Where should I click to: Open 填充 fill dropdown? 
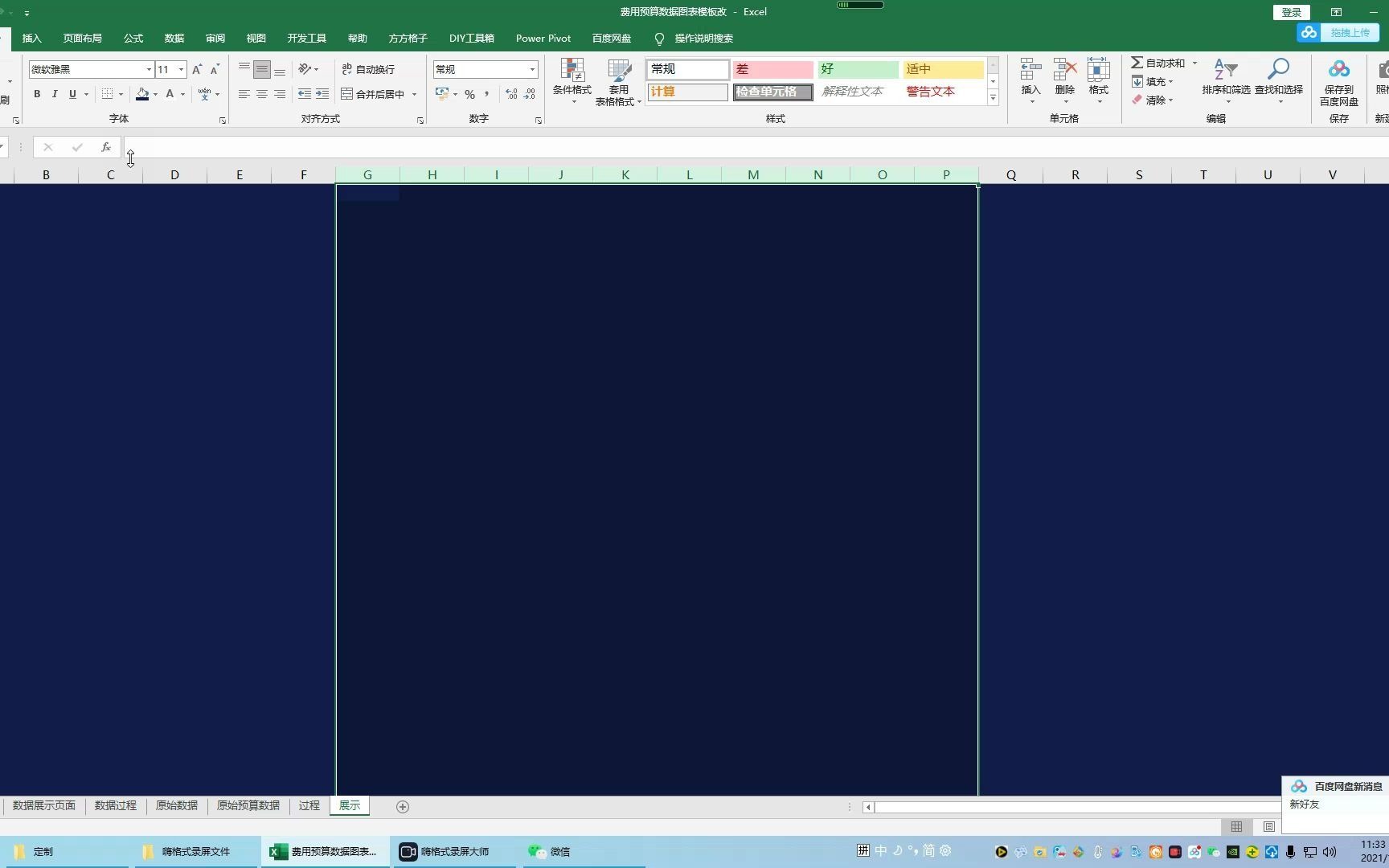[x=1152, y=81]
